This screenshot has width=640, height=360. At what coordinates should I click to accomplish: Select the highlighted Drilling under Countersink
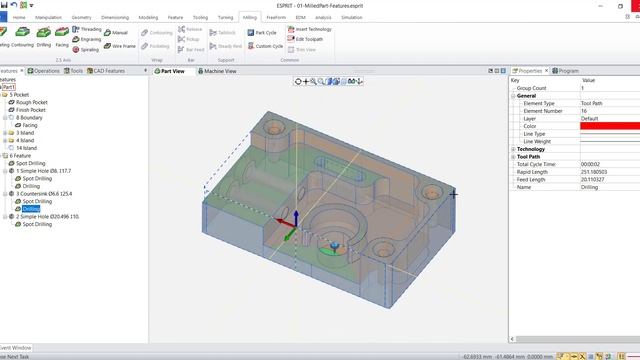[31, 209]
